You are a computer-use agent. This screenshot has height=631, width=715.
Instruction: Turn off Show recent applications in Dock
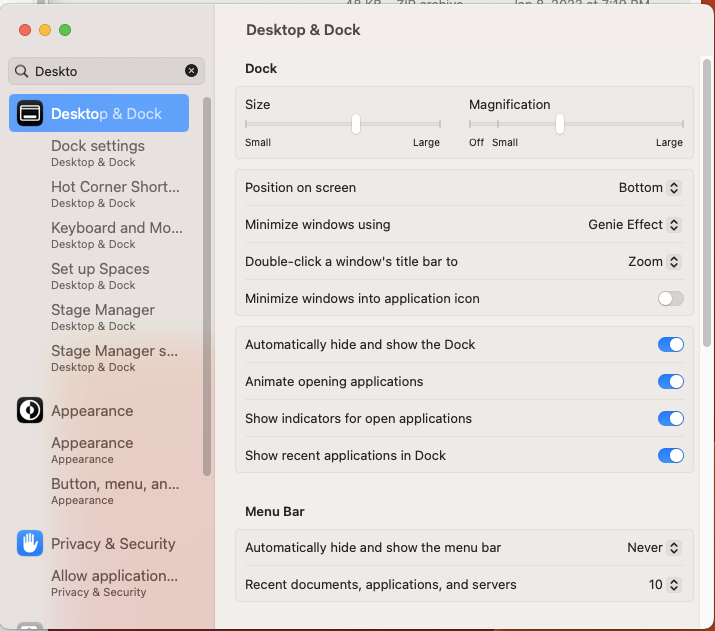pyautogui.click(x=670, y=455)
